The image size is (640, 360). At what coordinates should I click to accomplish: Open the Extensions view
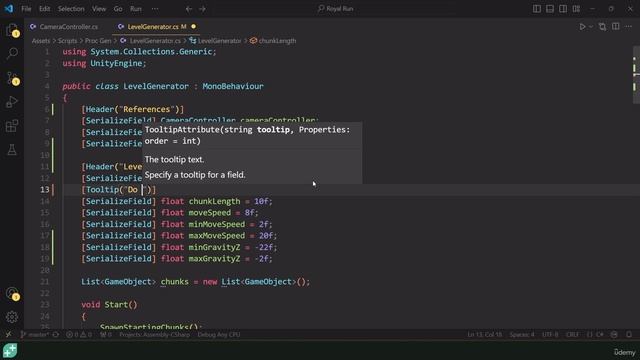[12, 126]
